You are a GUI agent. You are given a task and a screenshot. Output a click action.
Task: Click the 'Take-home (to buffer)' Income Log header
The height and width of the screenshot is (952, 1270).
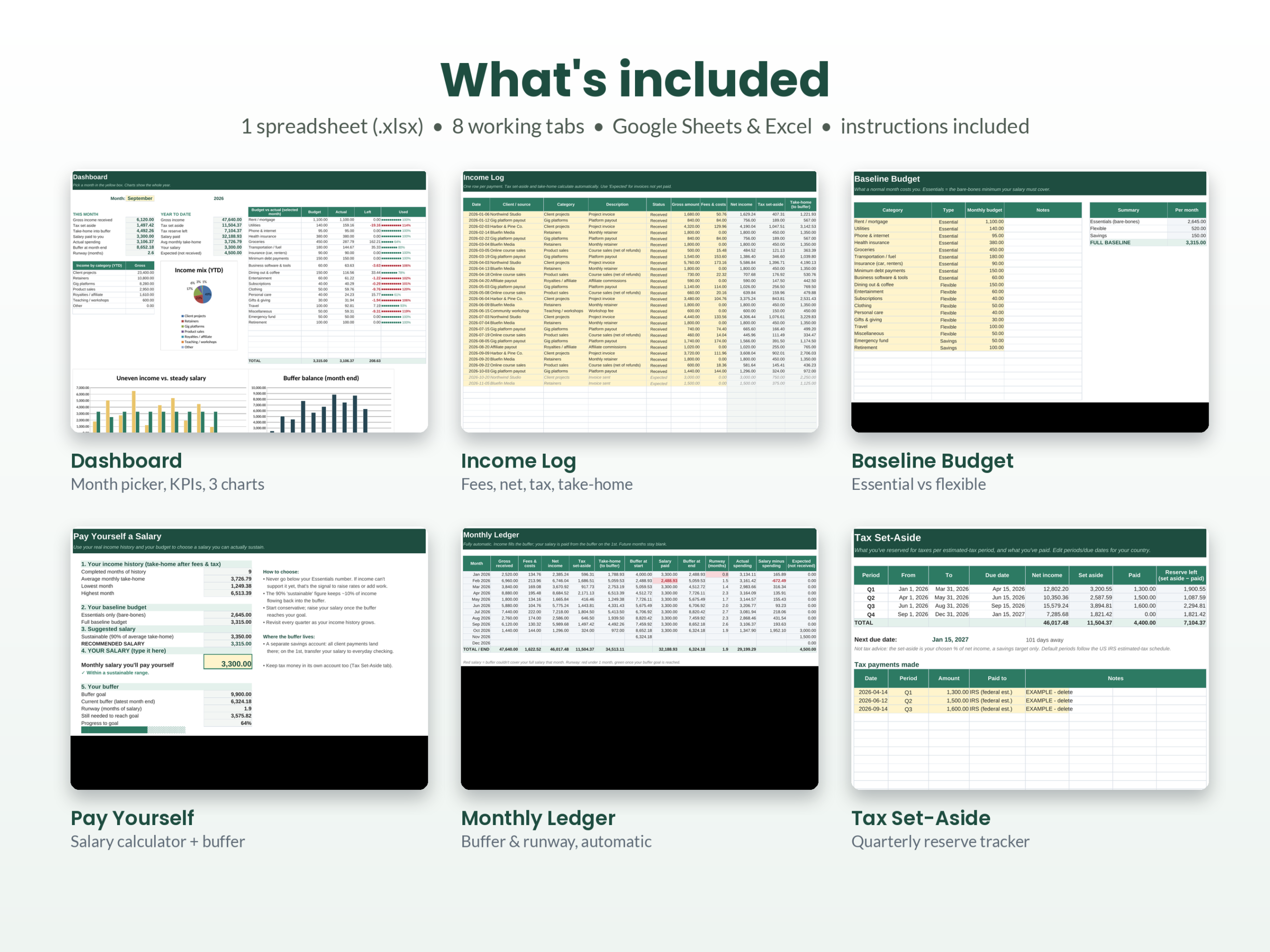(x=800, y=204)
